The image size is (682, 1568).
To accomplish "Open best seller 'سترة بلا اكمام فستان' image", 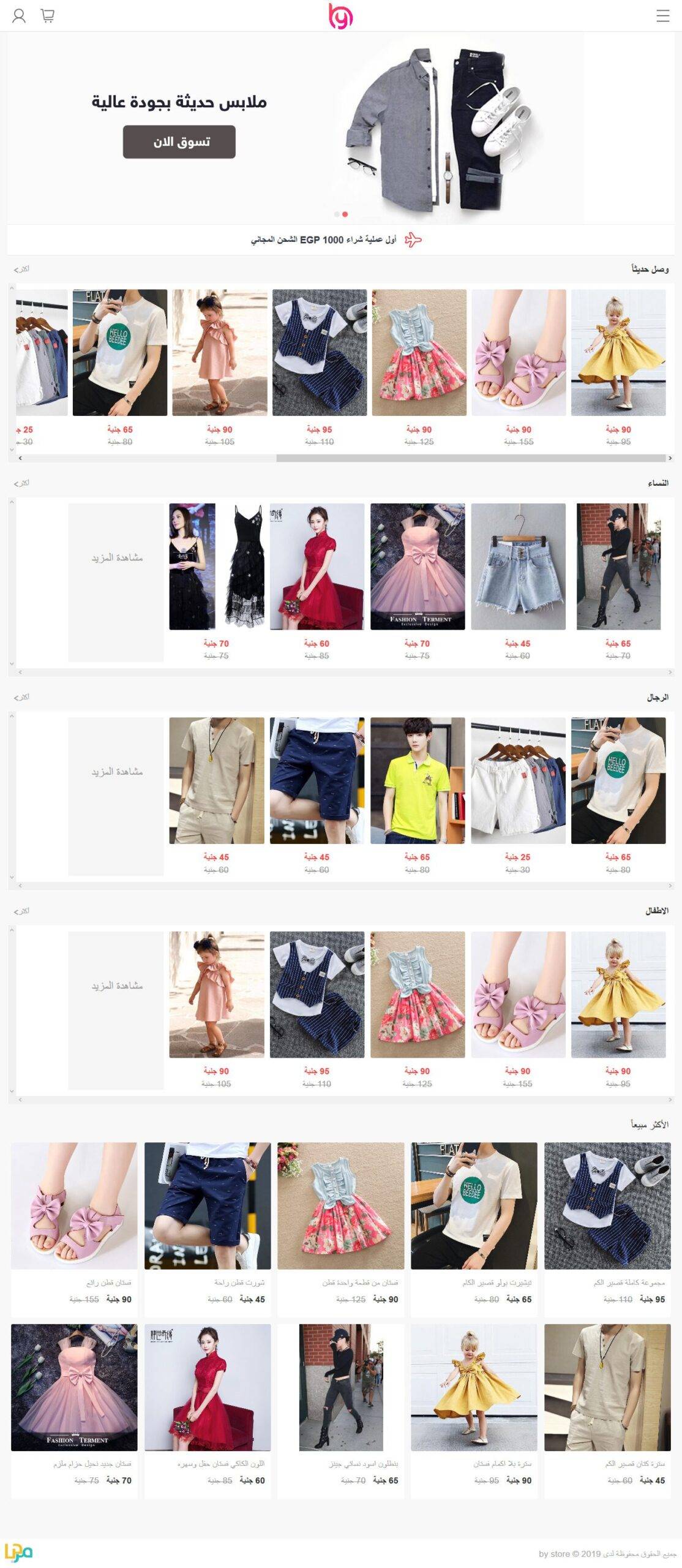I will [474, 1387].
